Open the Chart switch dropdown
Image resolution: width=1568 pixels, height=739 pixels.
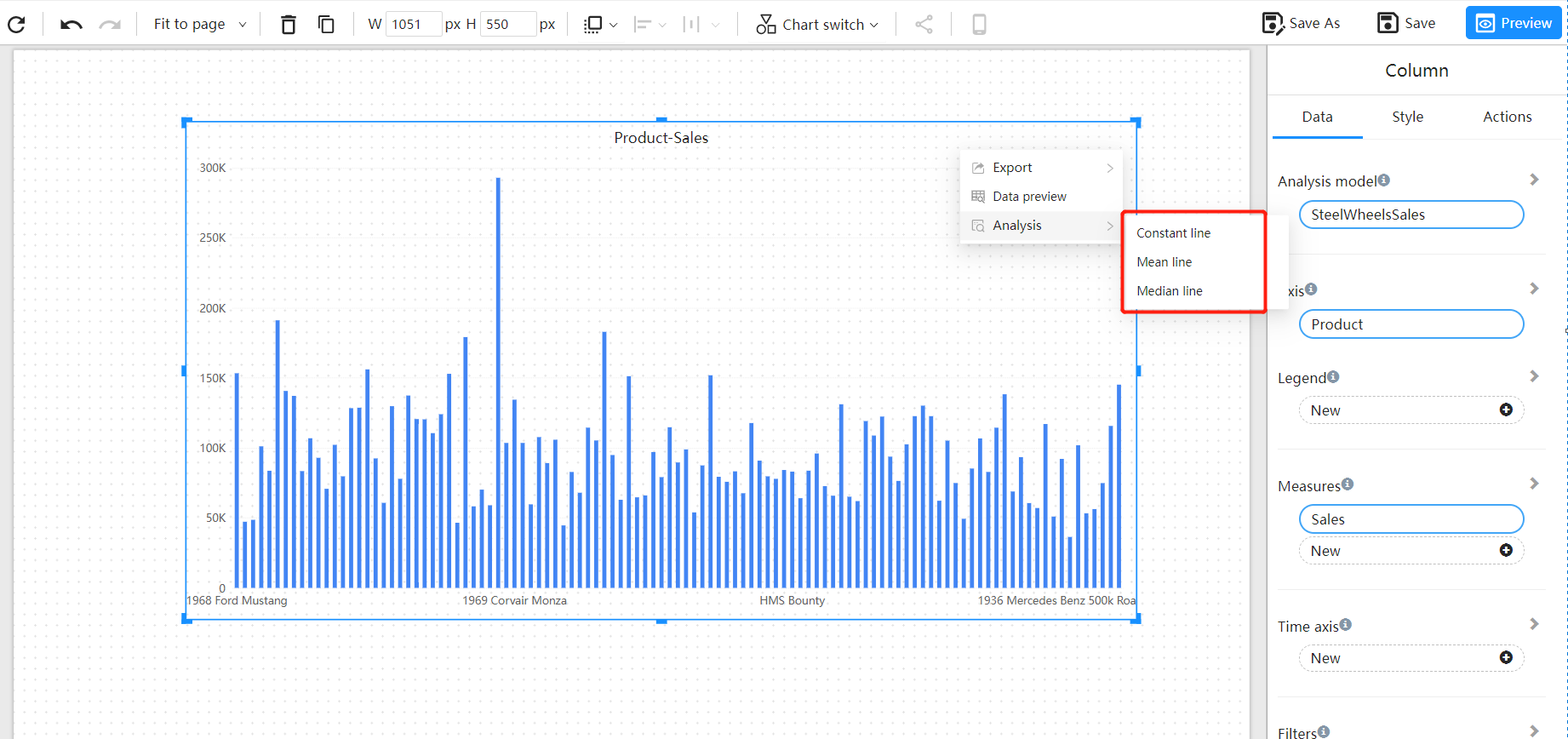(817, 25)
